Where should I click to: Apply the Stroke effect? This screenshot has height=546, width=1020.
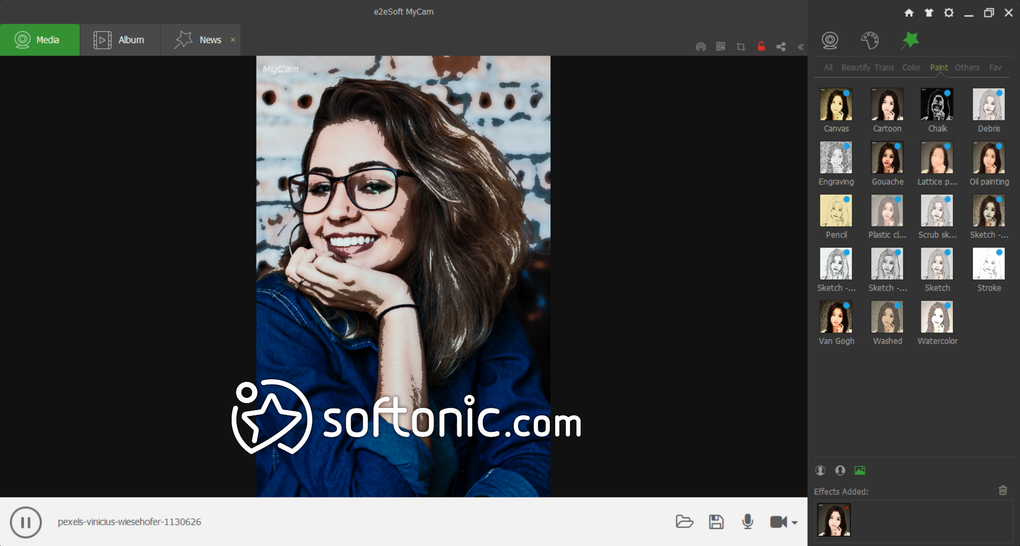[989, 264]
